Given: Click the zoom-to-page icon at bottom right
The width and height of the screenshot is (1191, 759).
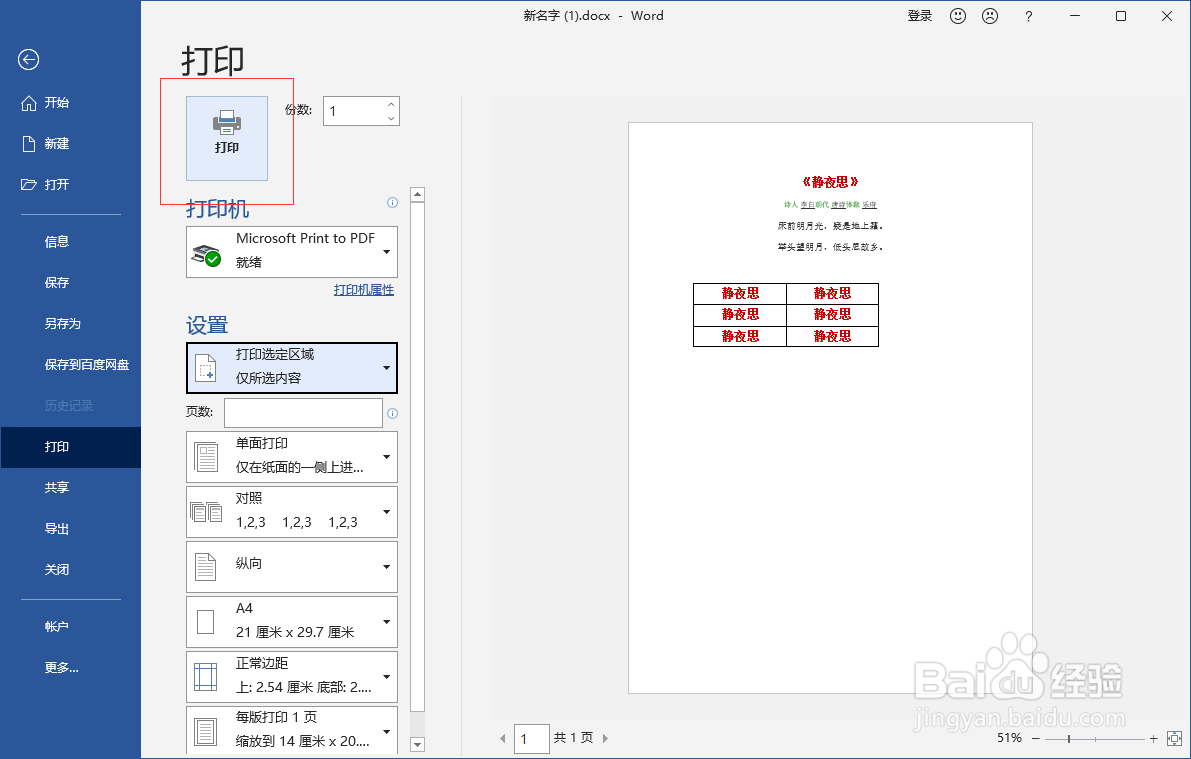Looking at the screenshot, I should pos(1174,738).
